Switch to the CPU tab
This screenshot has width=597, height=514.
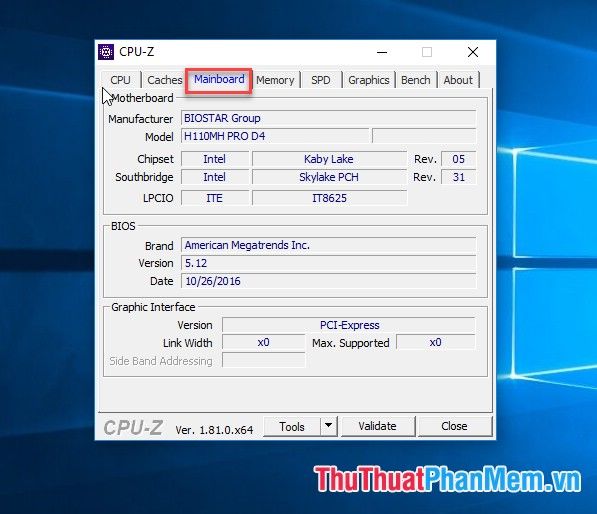coord(120,80)
